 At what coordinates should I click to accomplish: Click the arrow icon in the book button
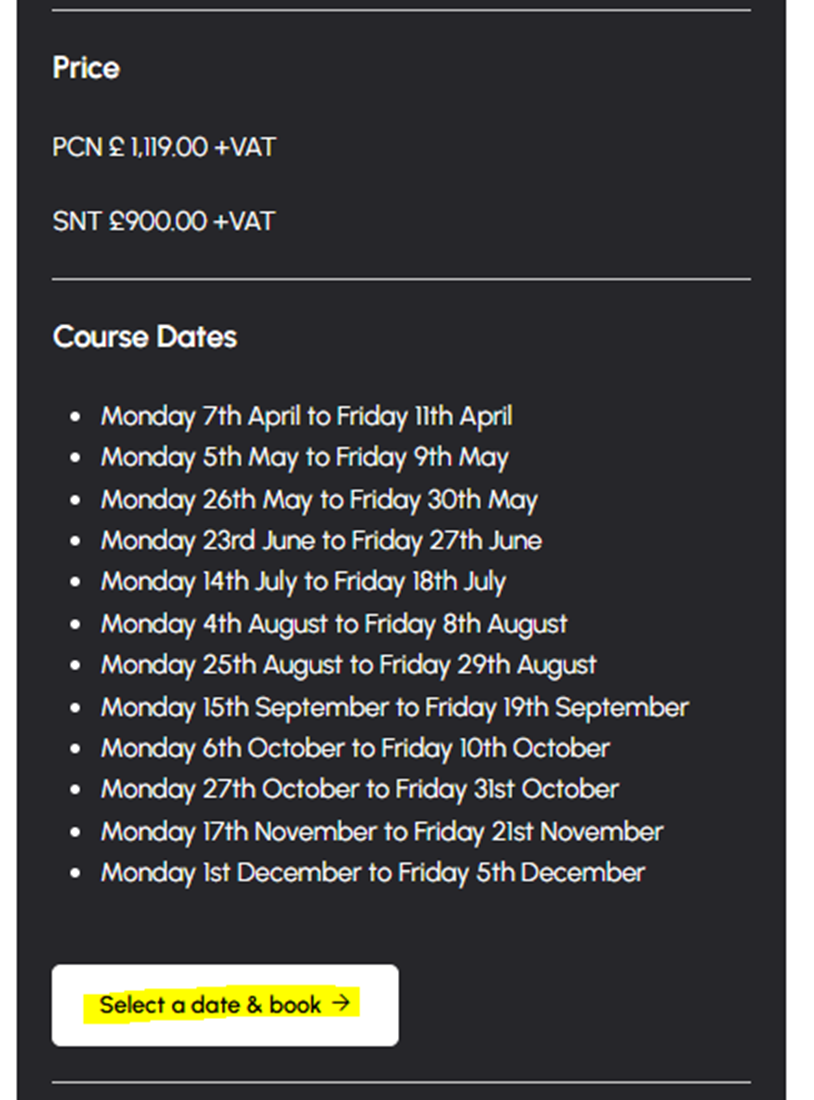pos(342,1003)
